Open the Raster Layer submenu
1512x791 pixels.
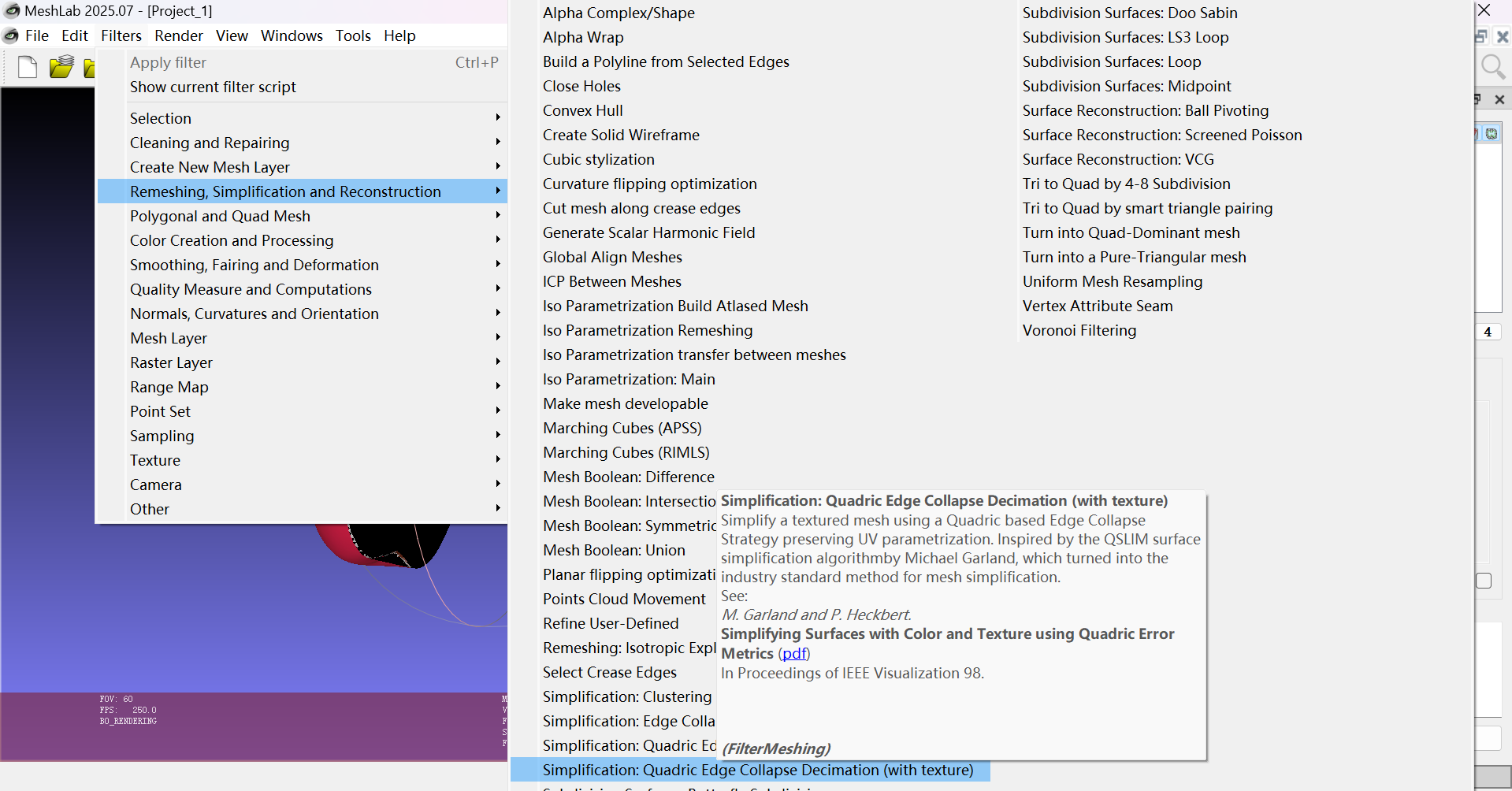(x=303, y=362)
